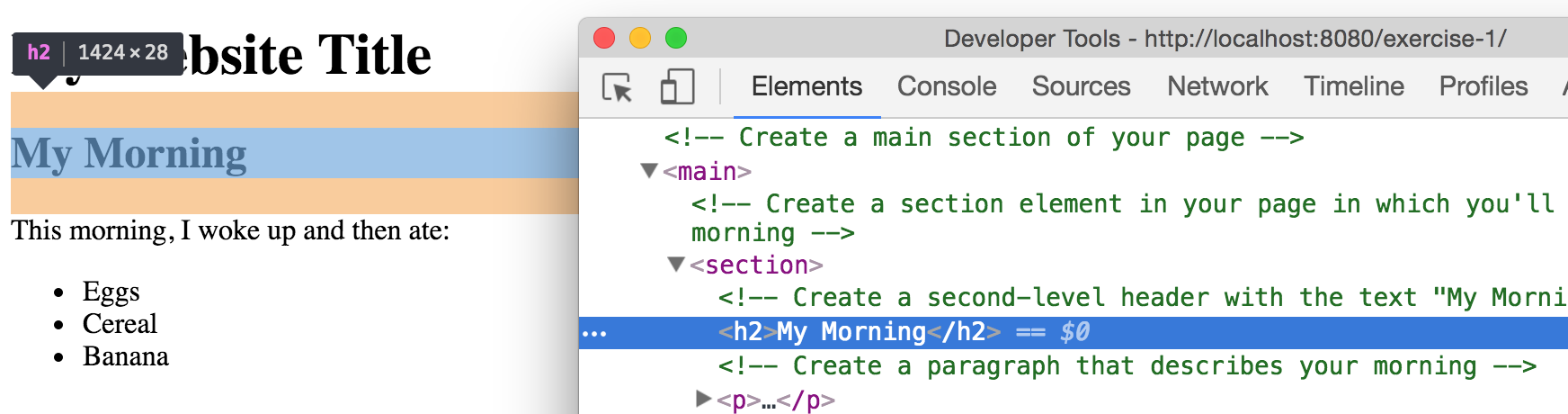Select the Elements tab
Viewport: 1568px width, 414px height.
point(806,86)
